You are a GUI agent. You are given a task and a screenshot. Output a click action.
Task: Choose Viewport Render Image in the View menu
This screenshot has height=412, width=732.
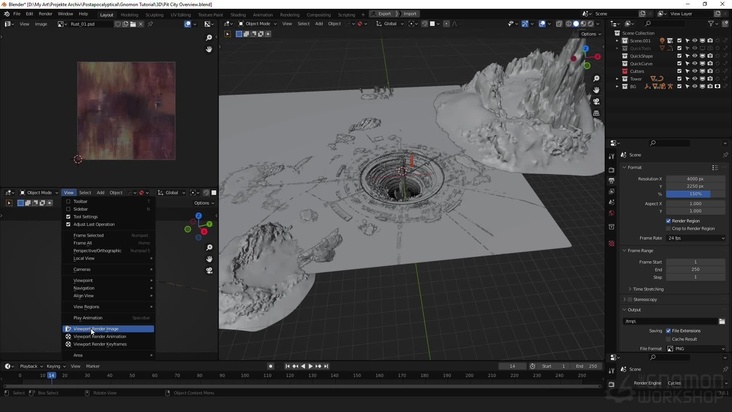click(108, 329)
